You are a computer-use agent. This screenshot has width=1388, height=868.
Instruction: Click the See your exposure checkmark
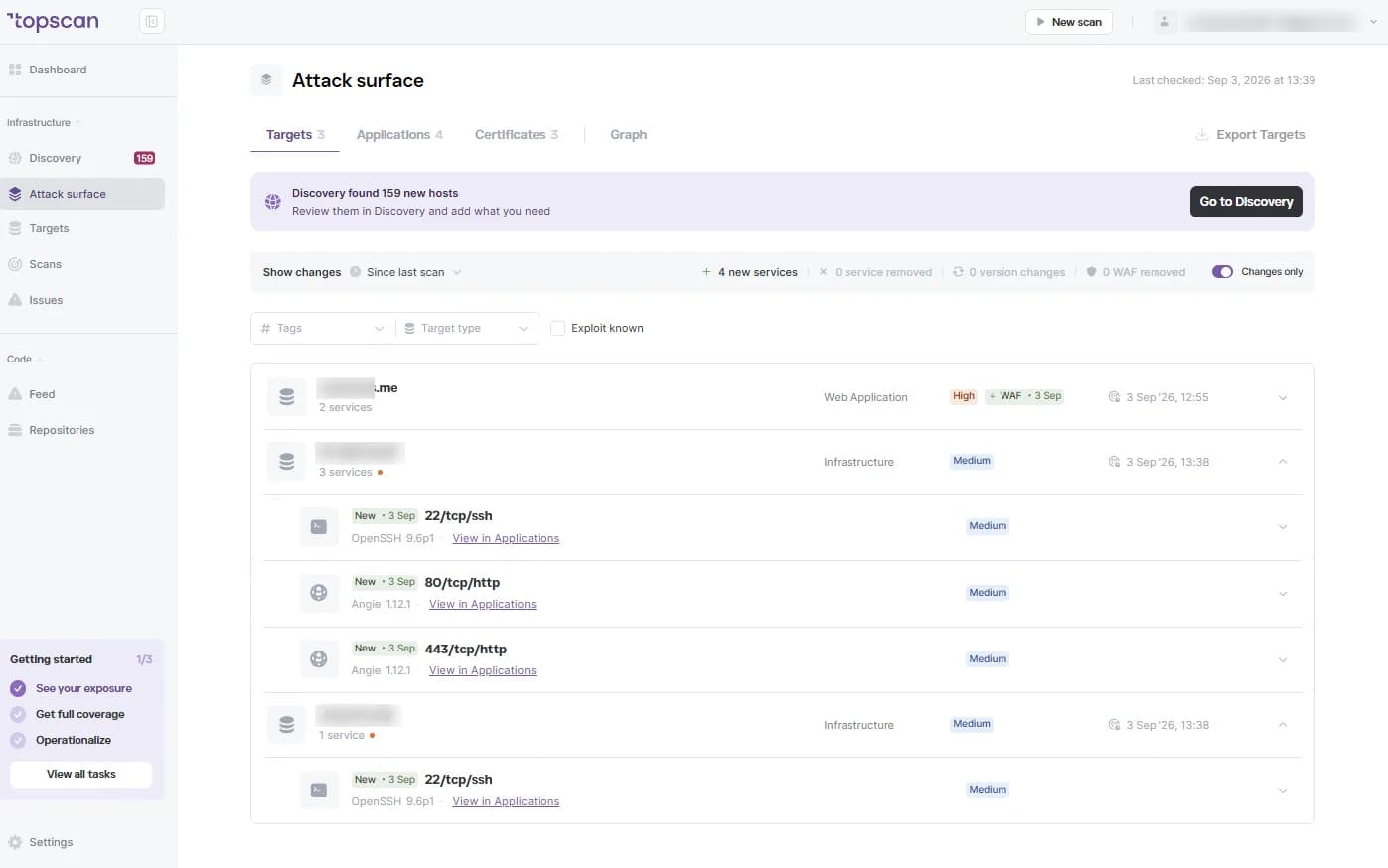[x=18, y=688]
